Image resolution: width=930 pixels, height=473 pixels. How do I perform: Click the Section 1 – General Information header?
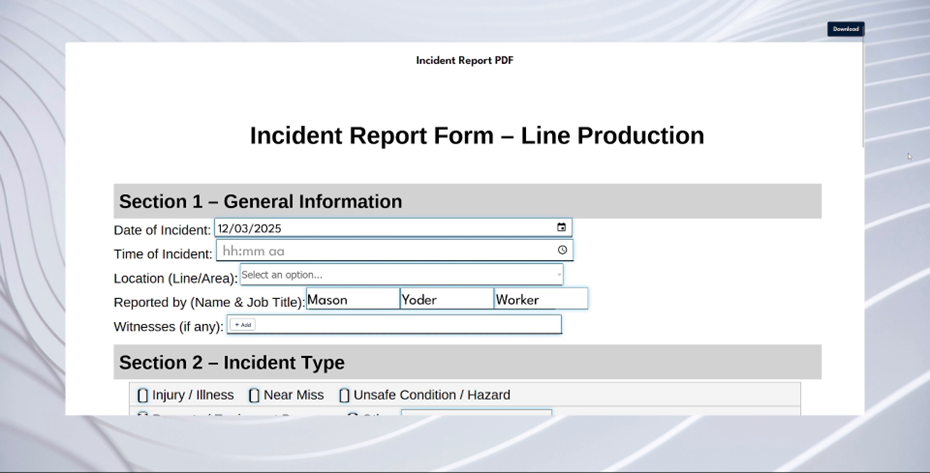tap(260, 201)
